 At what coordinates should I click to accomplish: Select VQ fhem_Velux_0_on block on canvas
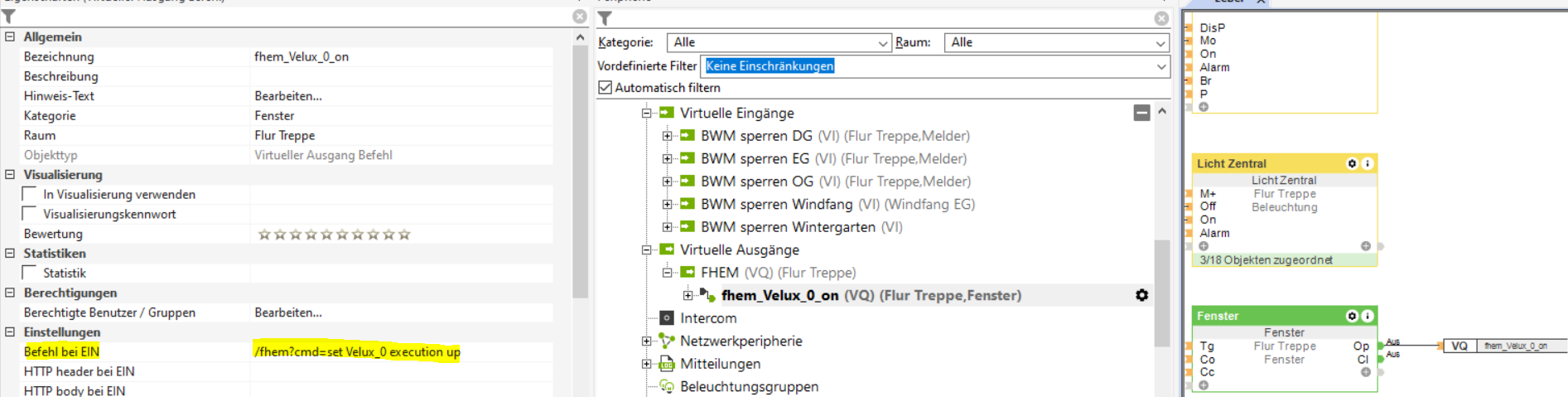[1506, 346]
